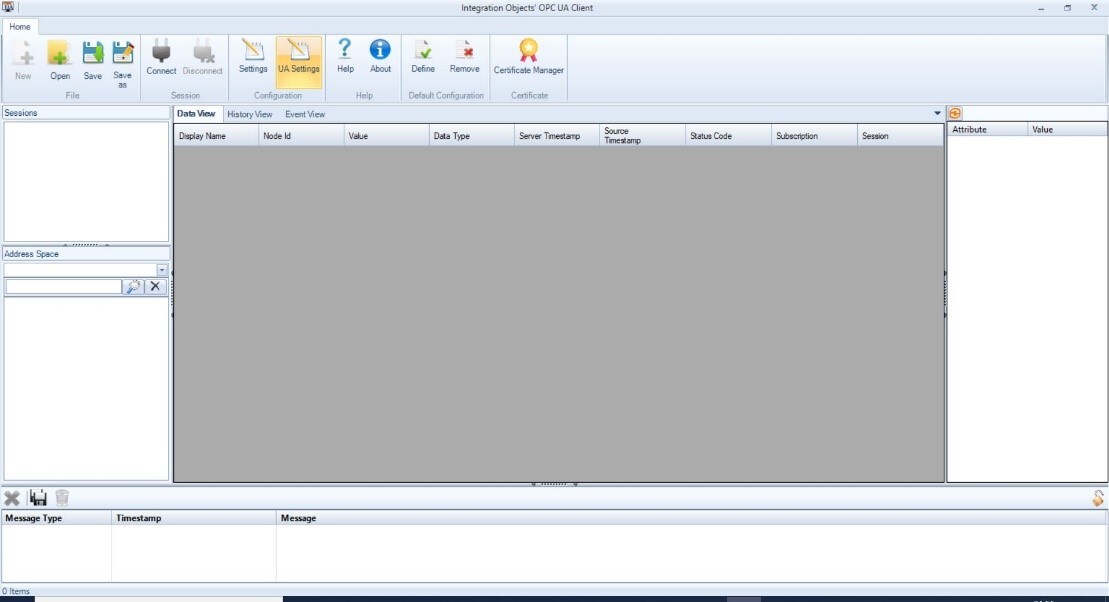The image size is (1109, 602).
Task: Expand the Address Space dropdown
Action: [162, 270]
